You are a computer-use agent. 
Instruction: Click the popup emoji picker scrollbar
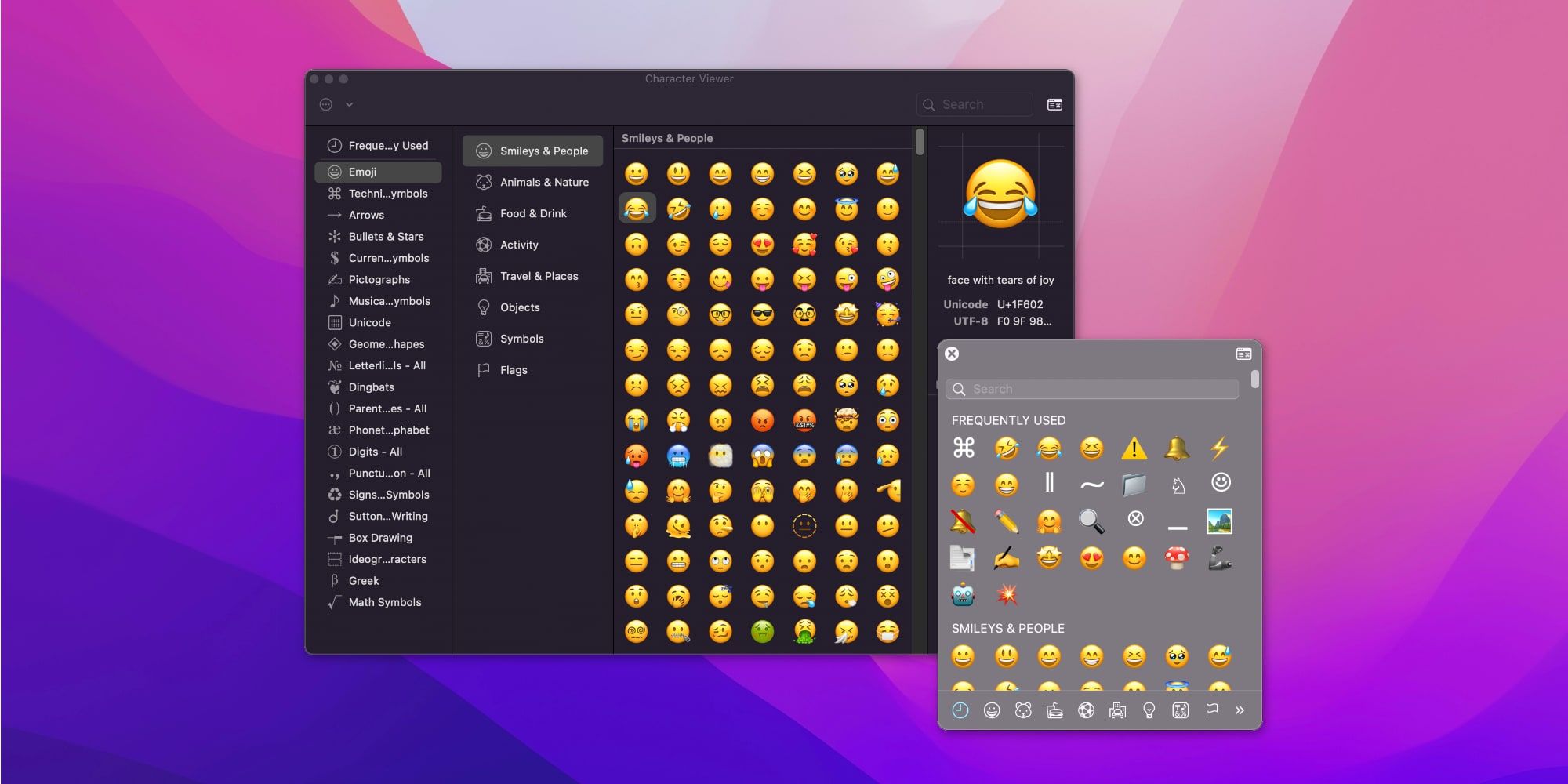pyautogui.click(x=1255, y=379)
